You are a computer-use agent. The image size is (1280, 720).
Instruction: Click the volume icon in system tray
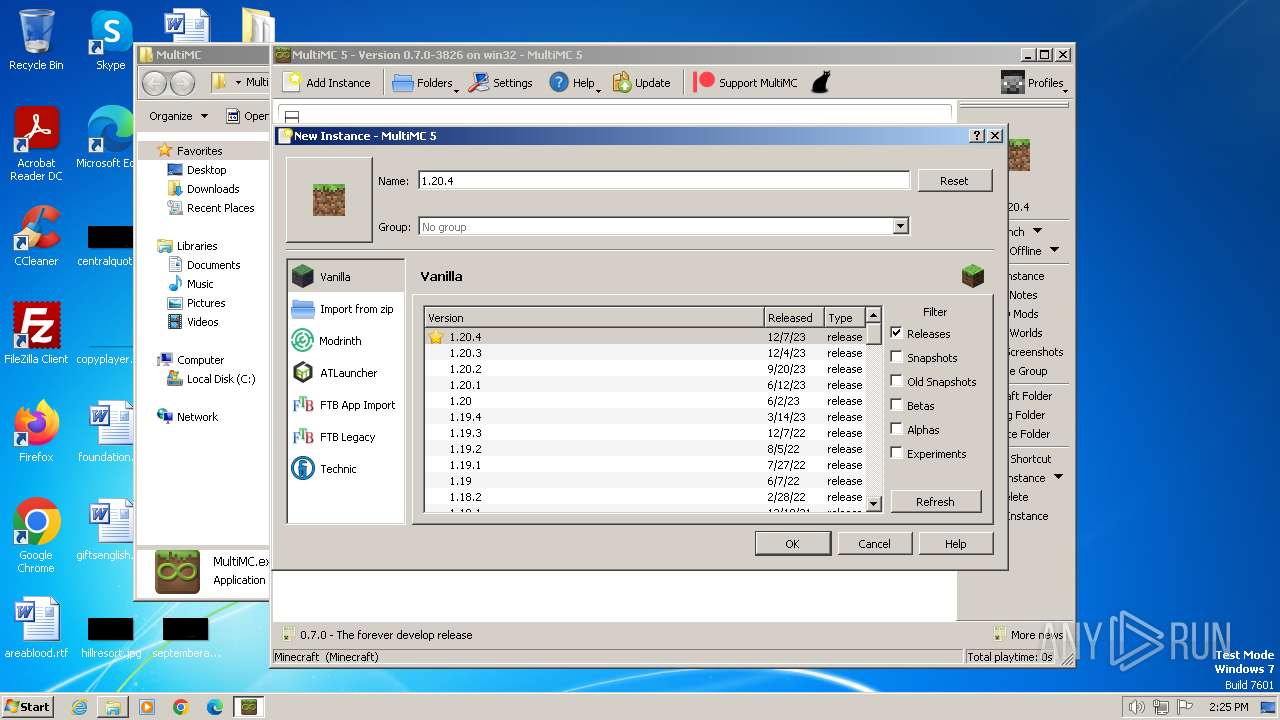pyautogui.click(x=1136, y=707)
